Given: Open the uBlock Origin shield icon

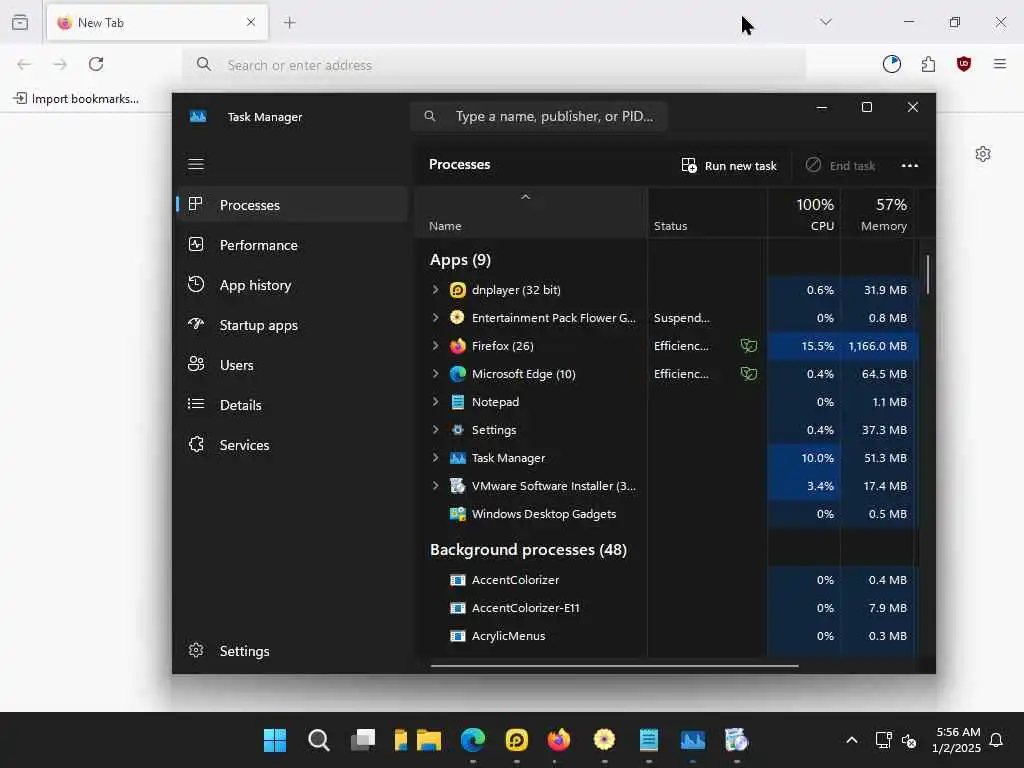Looking at the screenshot, I should pos(964,64).
